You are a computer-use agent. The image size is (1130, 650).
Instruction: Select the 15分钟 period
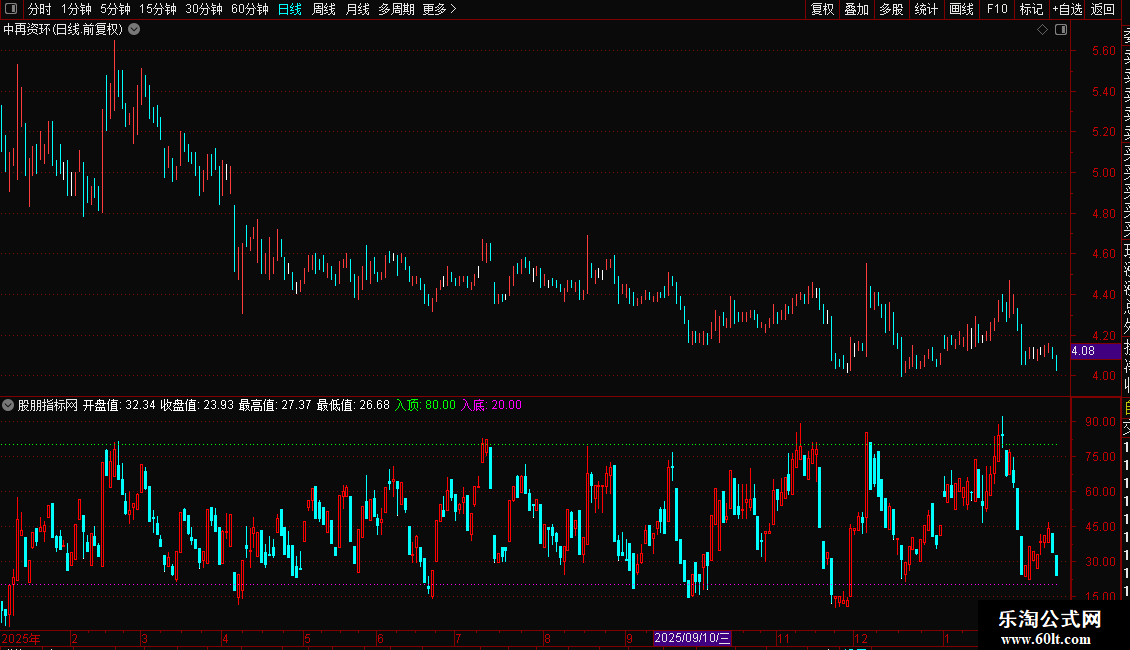[157, 9]
